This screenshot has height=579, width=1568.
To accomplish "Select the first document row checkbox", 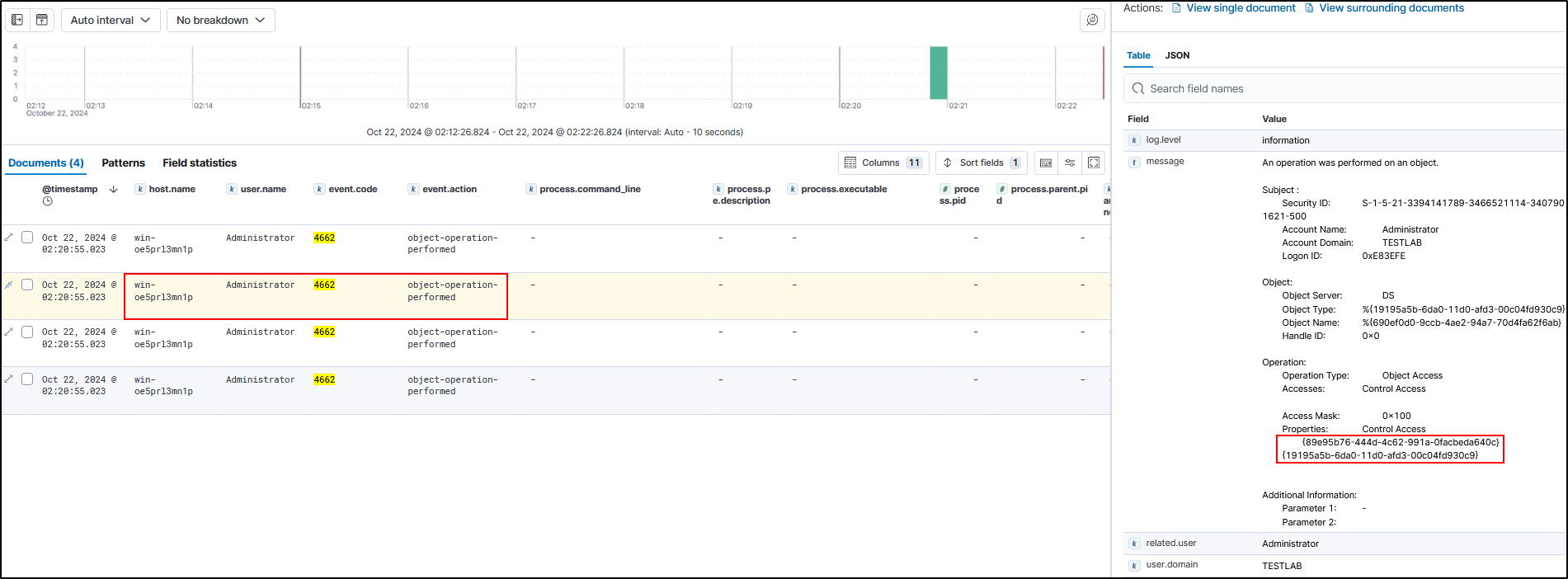I will click(27, 238).
